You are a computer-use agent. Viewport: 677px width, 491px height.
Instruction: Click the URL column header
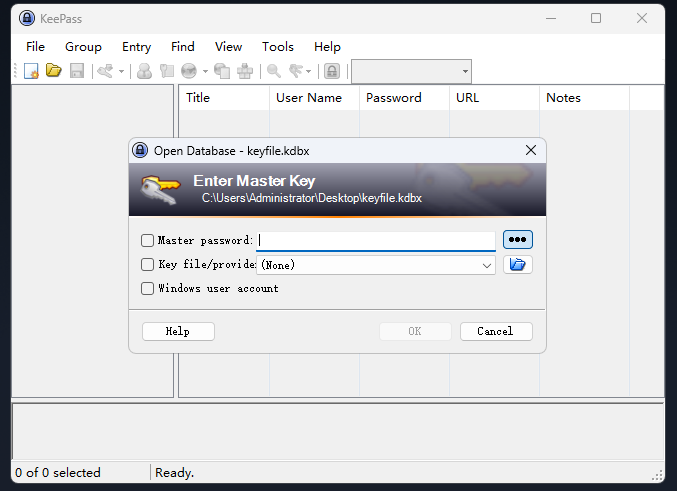[494, 98]
